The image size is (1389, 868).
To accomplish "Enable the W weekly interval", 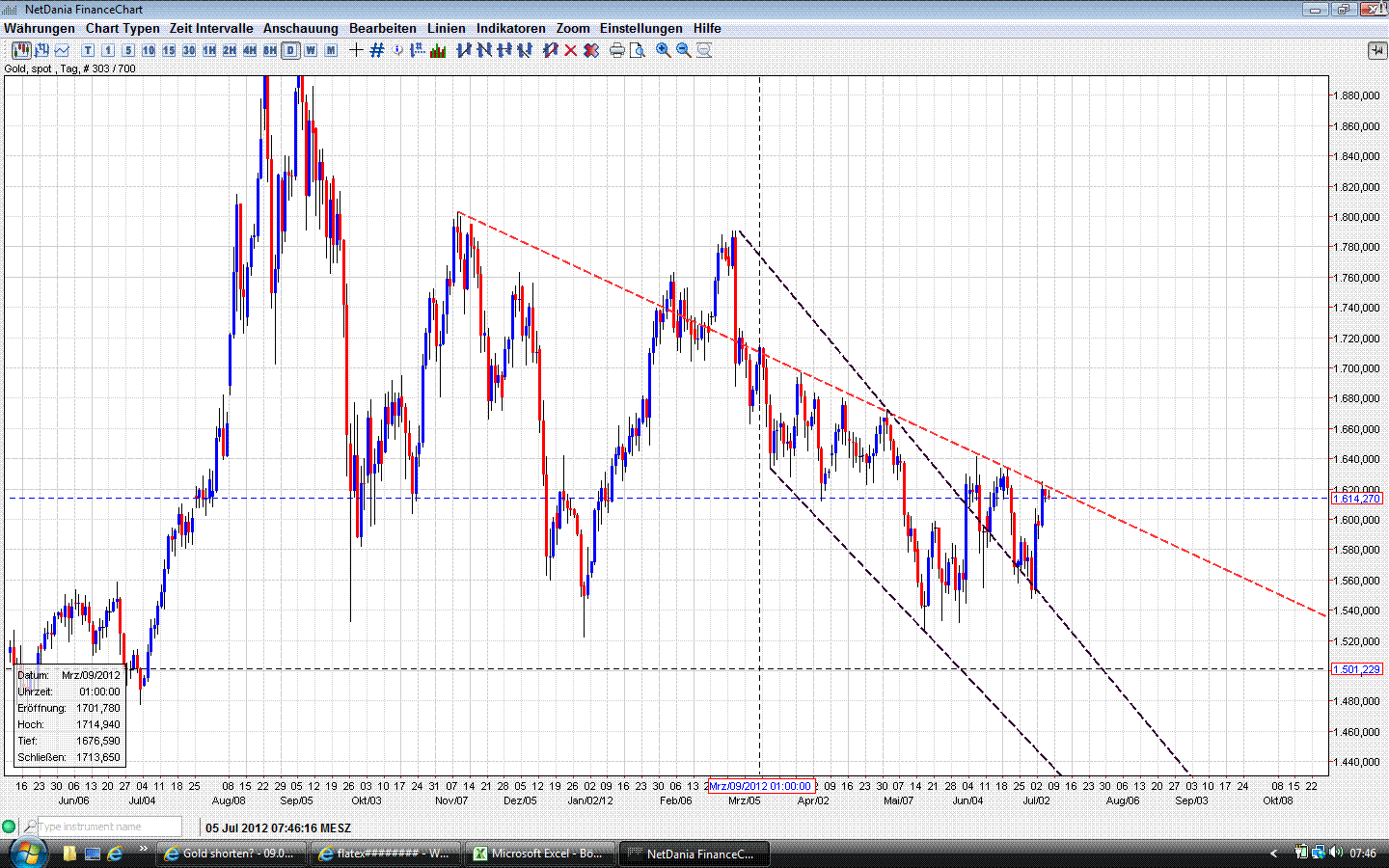I will [311, 50].
